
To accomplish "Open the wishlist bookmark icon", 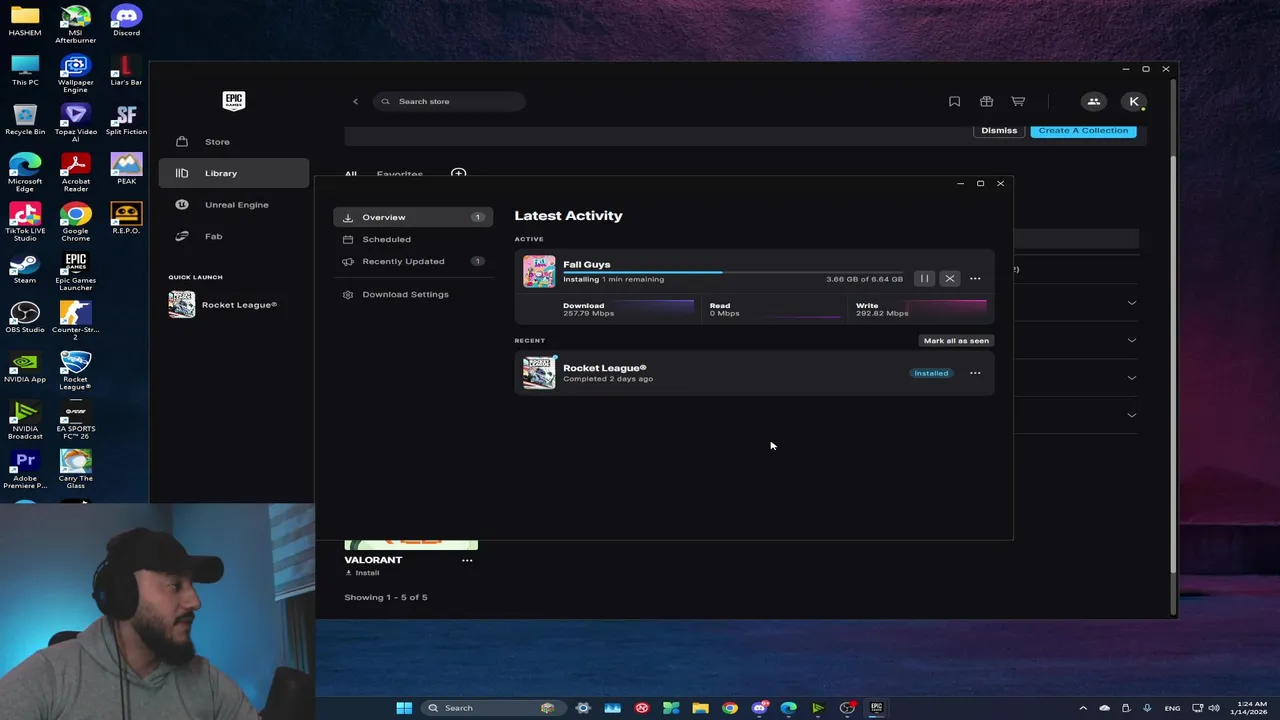I will click(x=954, y=101).
